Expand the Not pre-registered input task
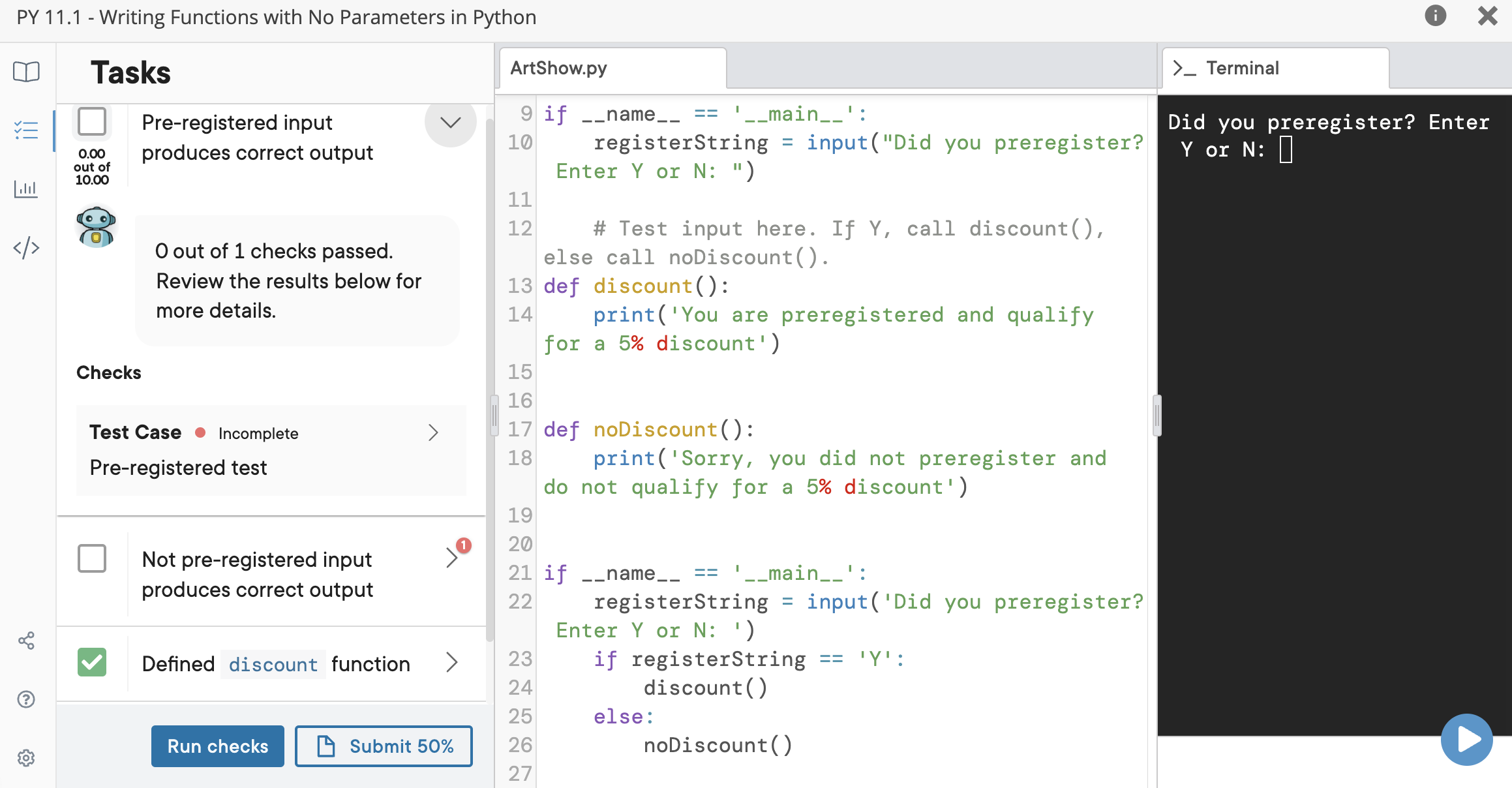This screenshot has width=1512, height=788. pyautogui.click(x=453, y=558)
